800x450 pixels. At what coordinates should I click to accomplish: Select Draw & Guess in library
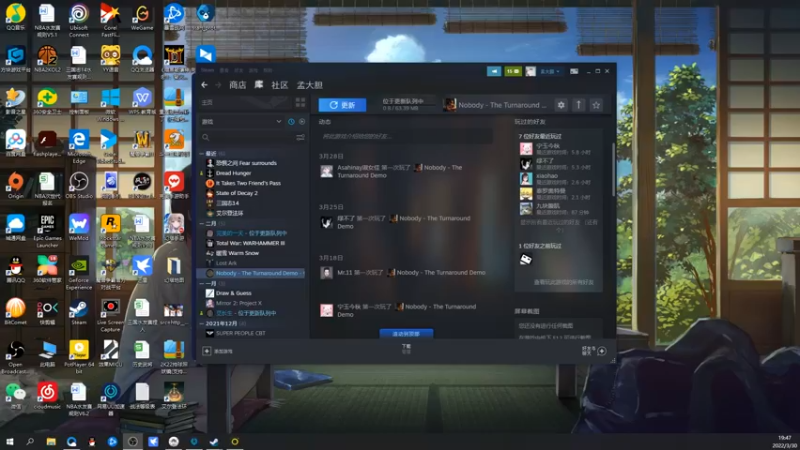(233, 293)
